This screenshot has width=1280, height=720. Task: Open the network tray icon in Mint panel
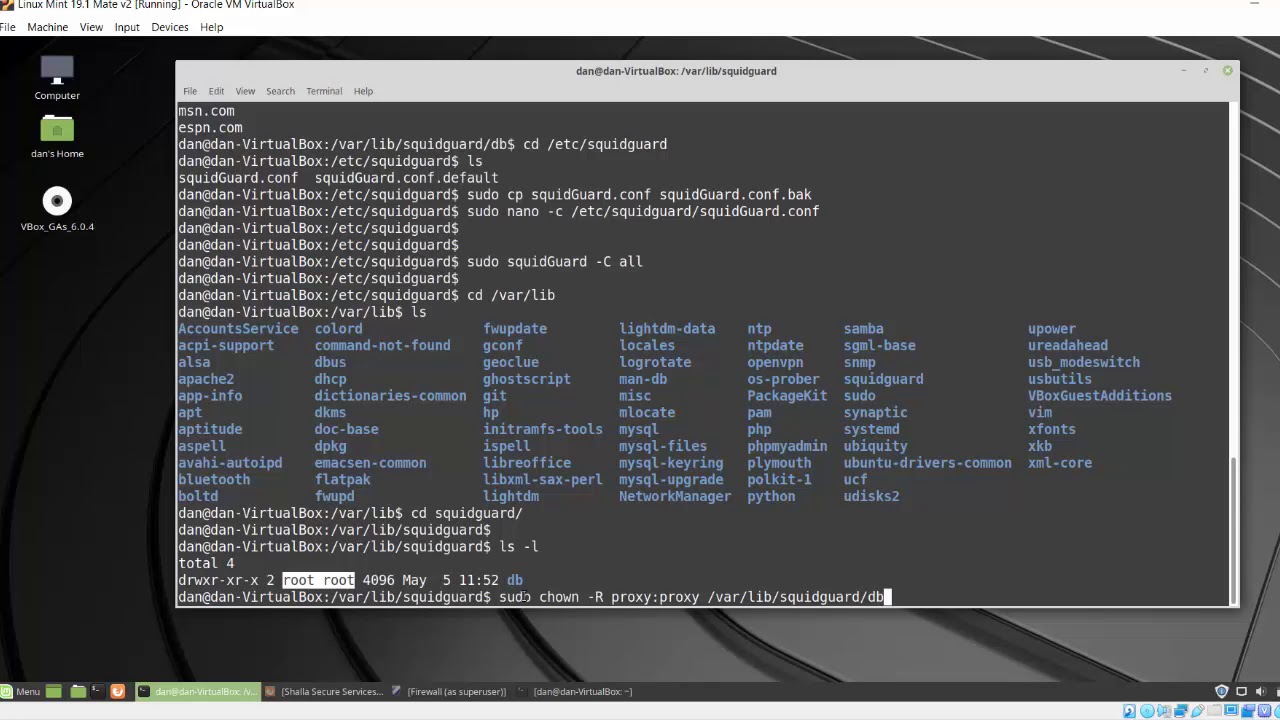click(1242, 691)
